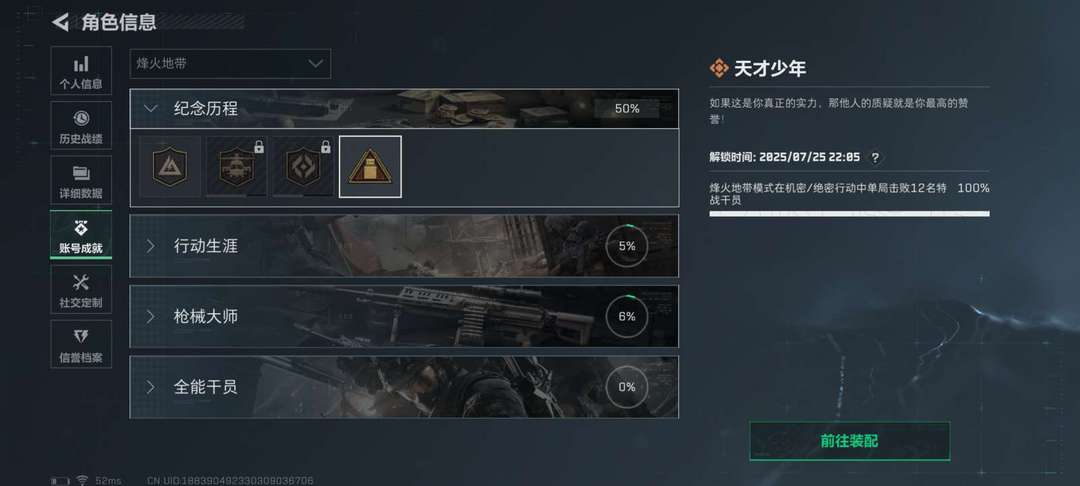Click the 5% progress ring on 行动生涯
The image size is (1080, 486).
(x=627, y=246)
